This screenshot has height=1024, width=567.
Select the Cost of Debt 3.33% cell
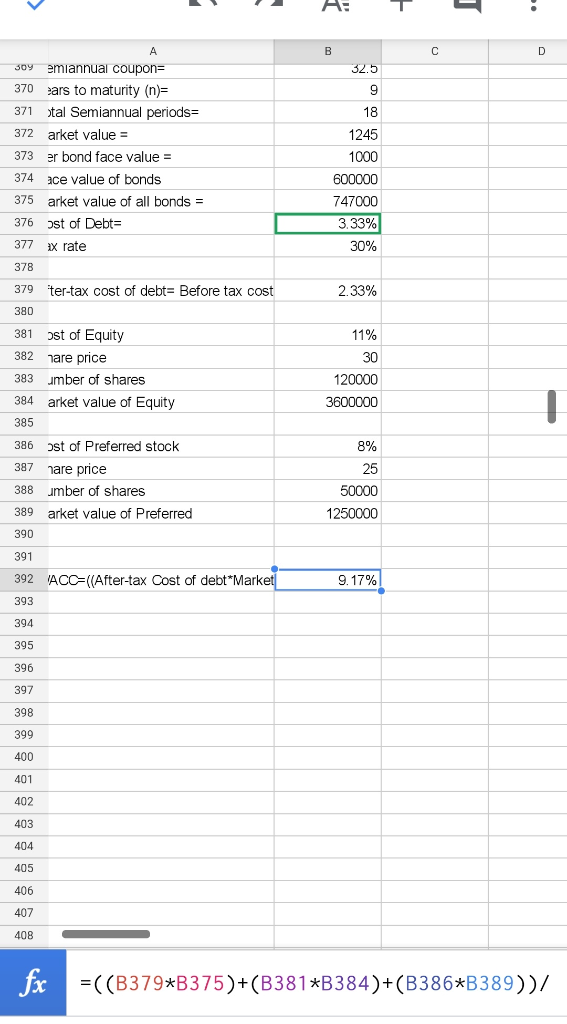coord(328,223)
